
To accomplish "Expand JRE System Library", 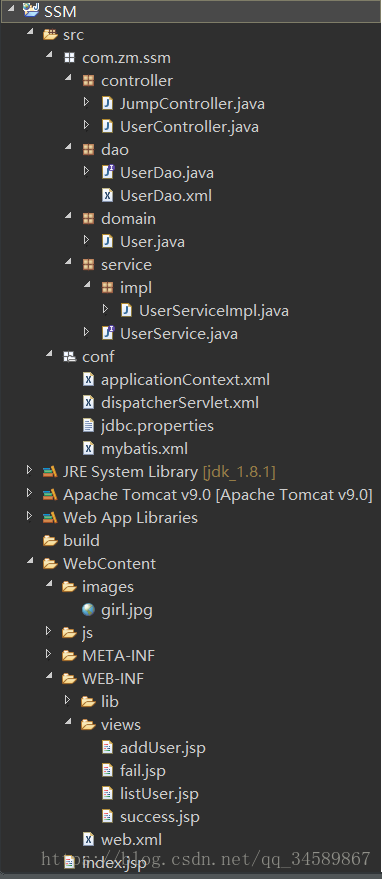I will click(x=29, y=470).
